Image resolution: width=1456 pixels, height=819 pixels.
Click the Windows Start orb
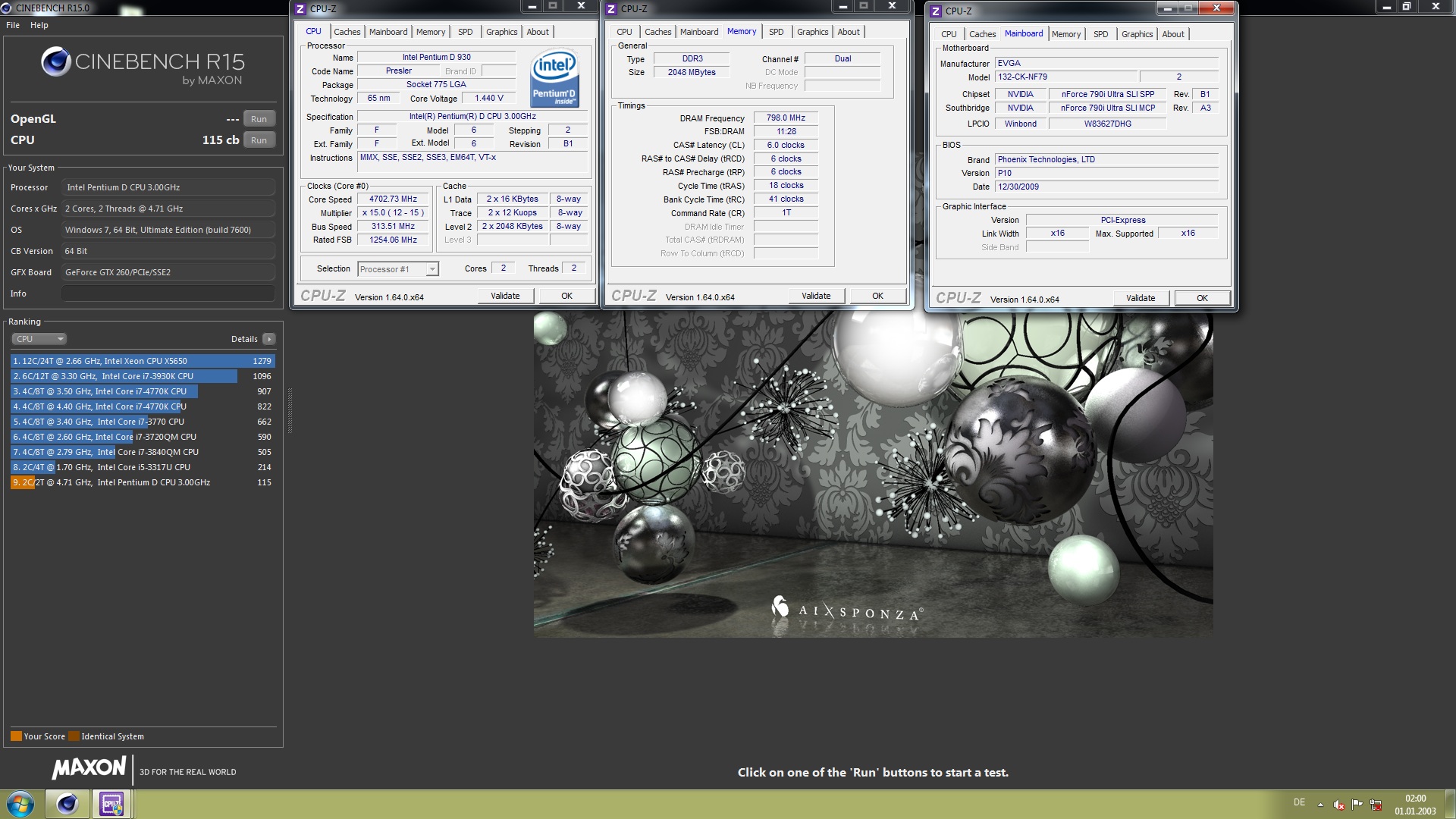(x=20, y=804)
